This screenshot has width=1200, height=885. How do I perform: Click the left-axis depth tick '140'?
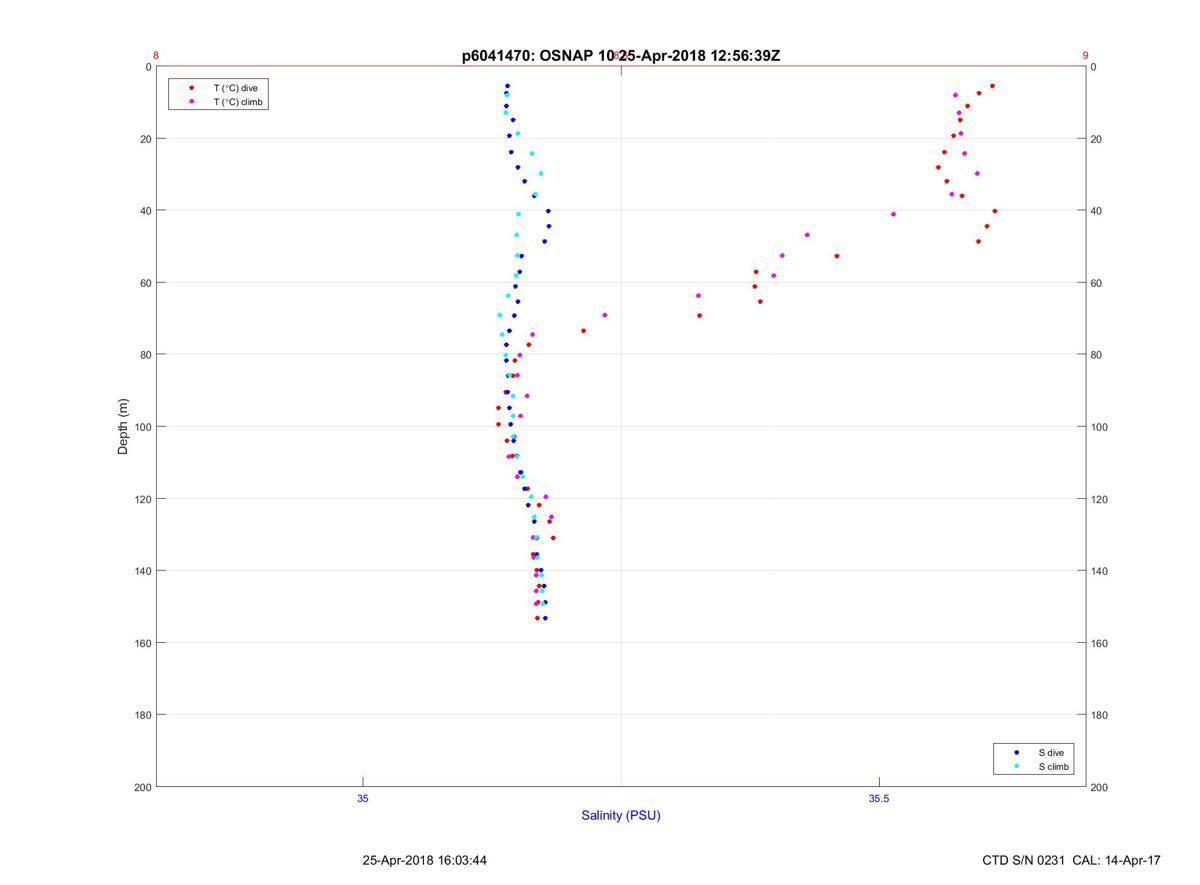[x=142, y=571]
